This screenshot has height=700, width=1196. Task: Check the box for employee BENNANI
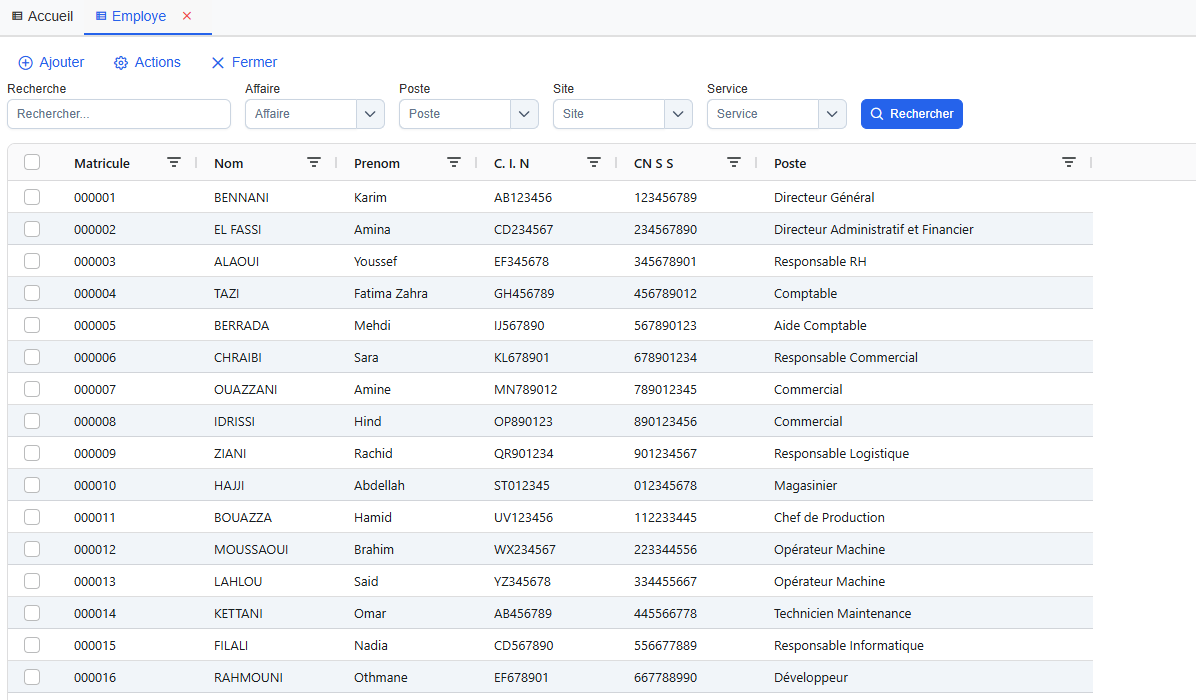(32, 197)
